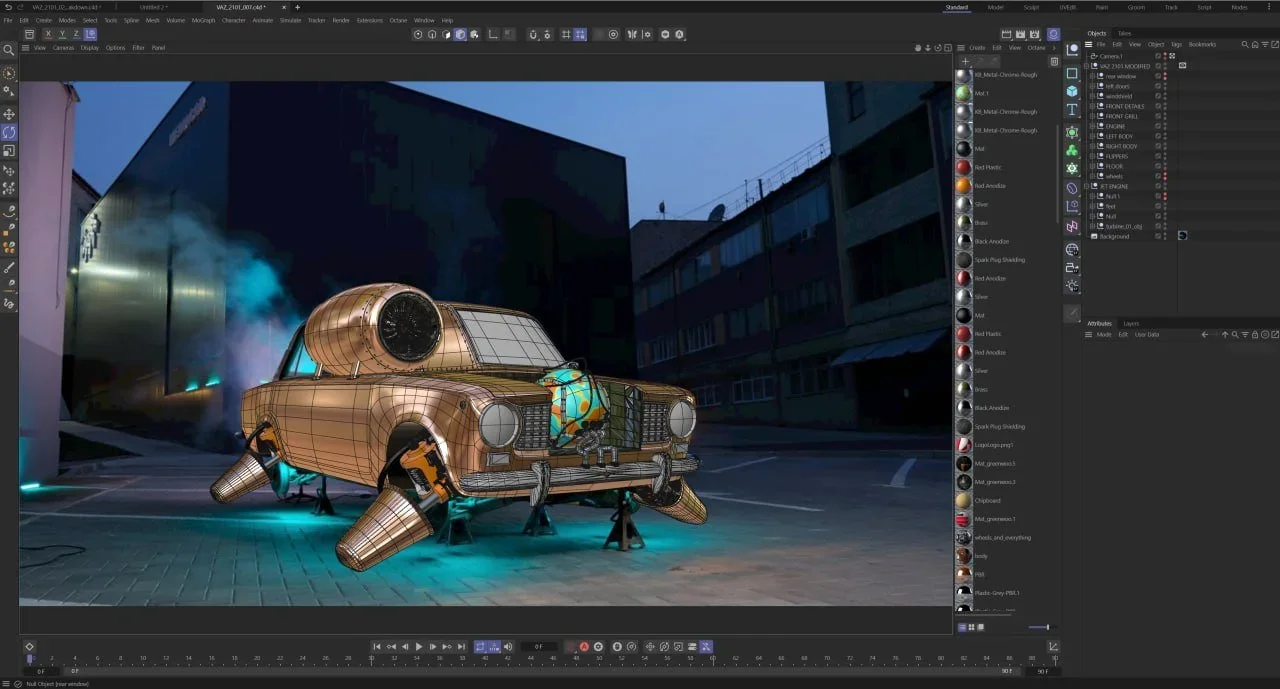The height and width of the screenshot is (689, 1280).
Task: Toggle enable checkmark for windshield
Action: point(1158,96)
